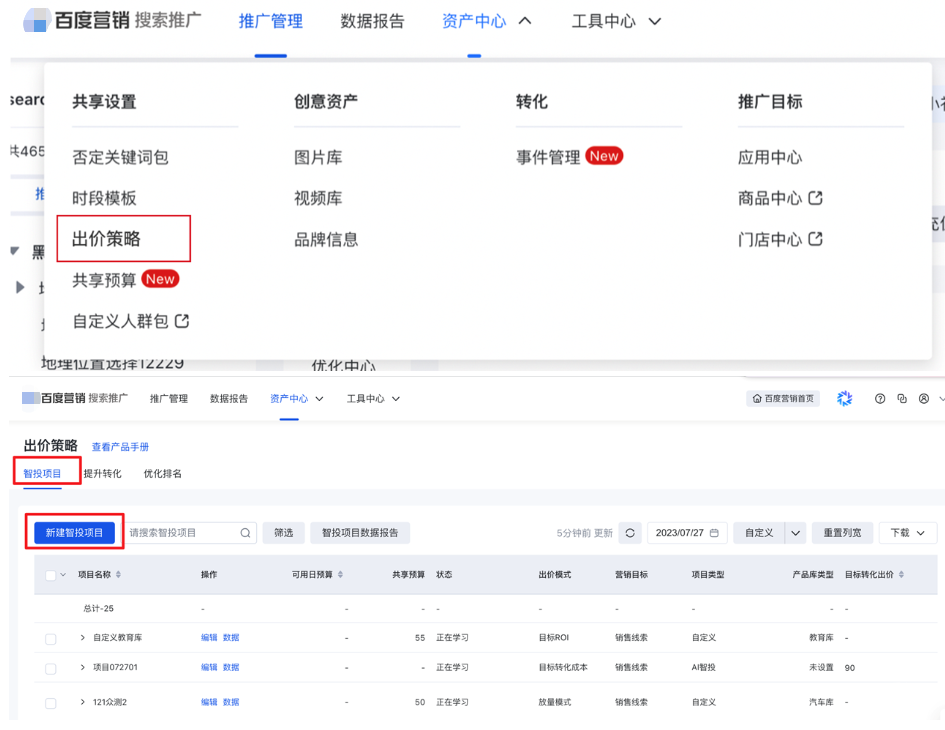The height and width of the screenshot is (730, 945).
Task: Click the copy-link icon near profile avatar
Action: point(902,398)
